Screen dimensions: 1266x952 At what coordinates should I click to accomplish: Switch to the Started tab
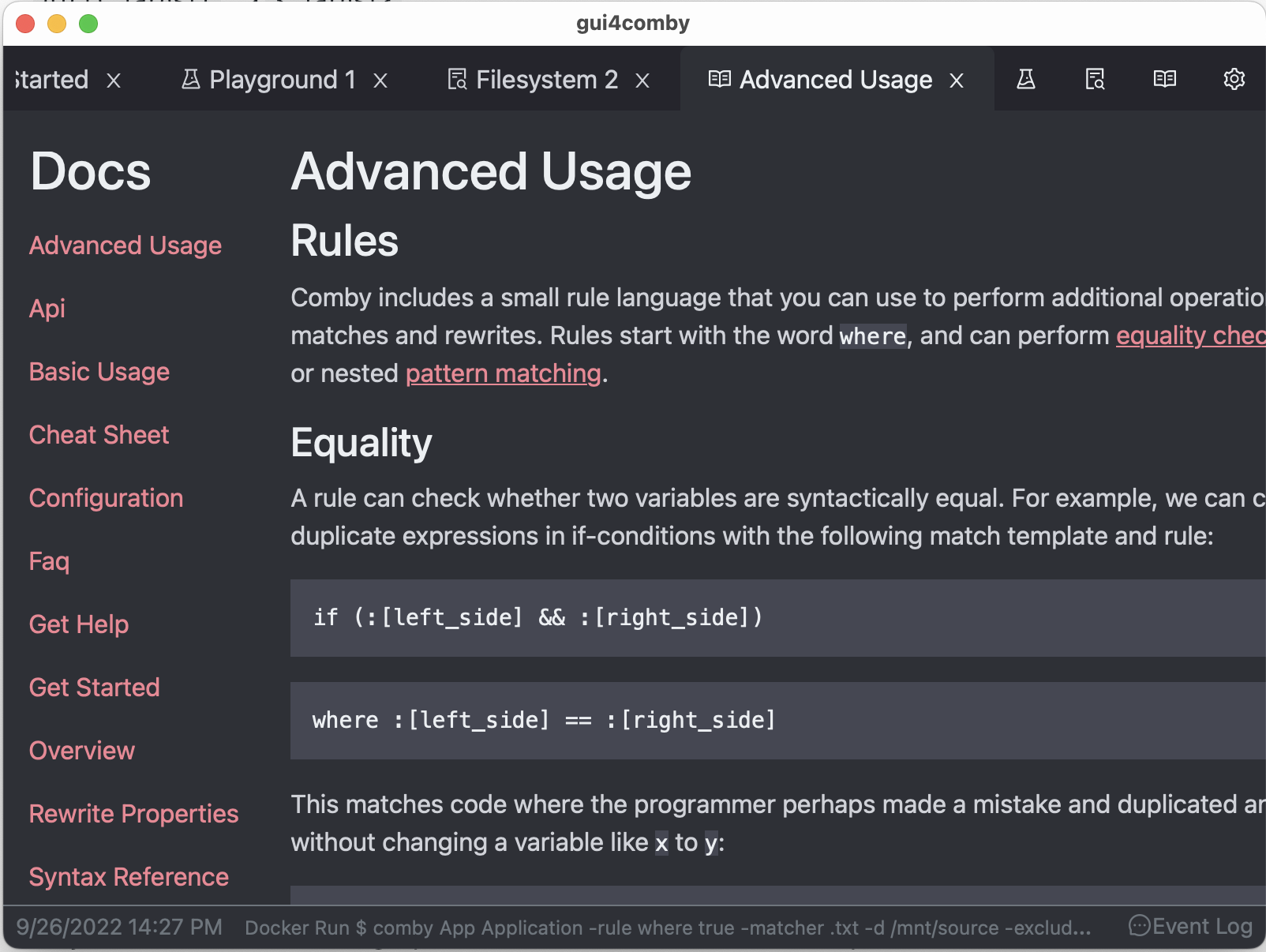click(51, 79)
